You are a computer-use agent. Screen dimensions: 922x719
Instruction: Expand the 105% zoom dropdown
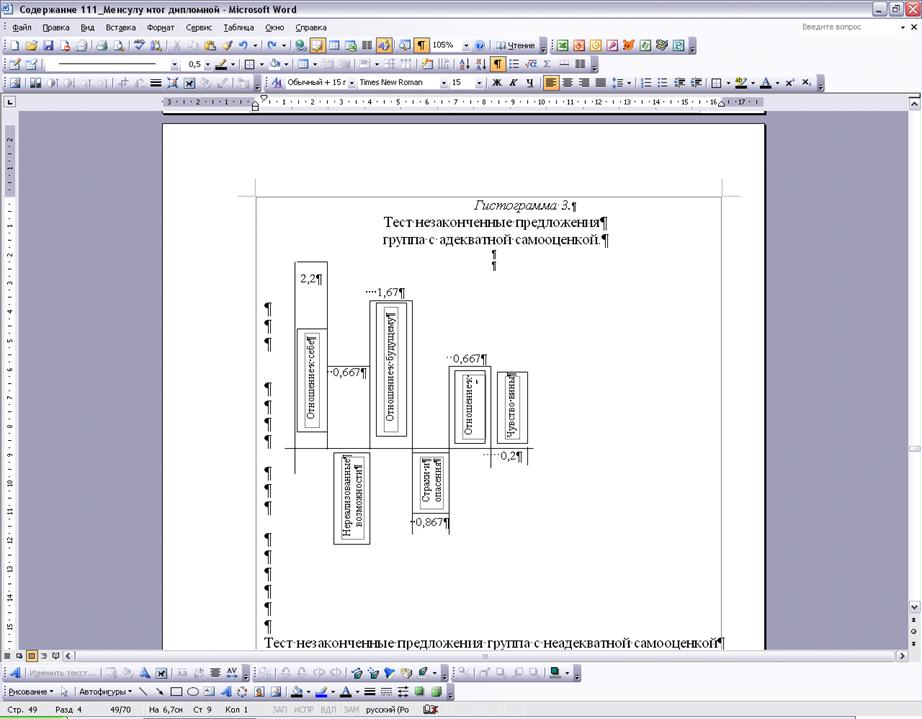click(x=465, y=46)
